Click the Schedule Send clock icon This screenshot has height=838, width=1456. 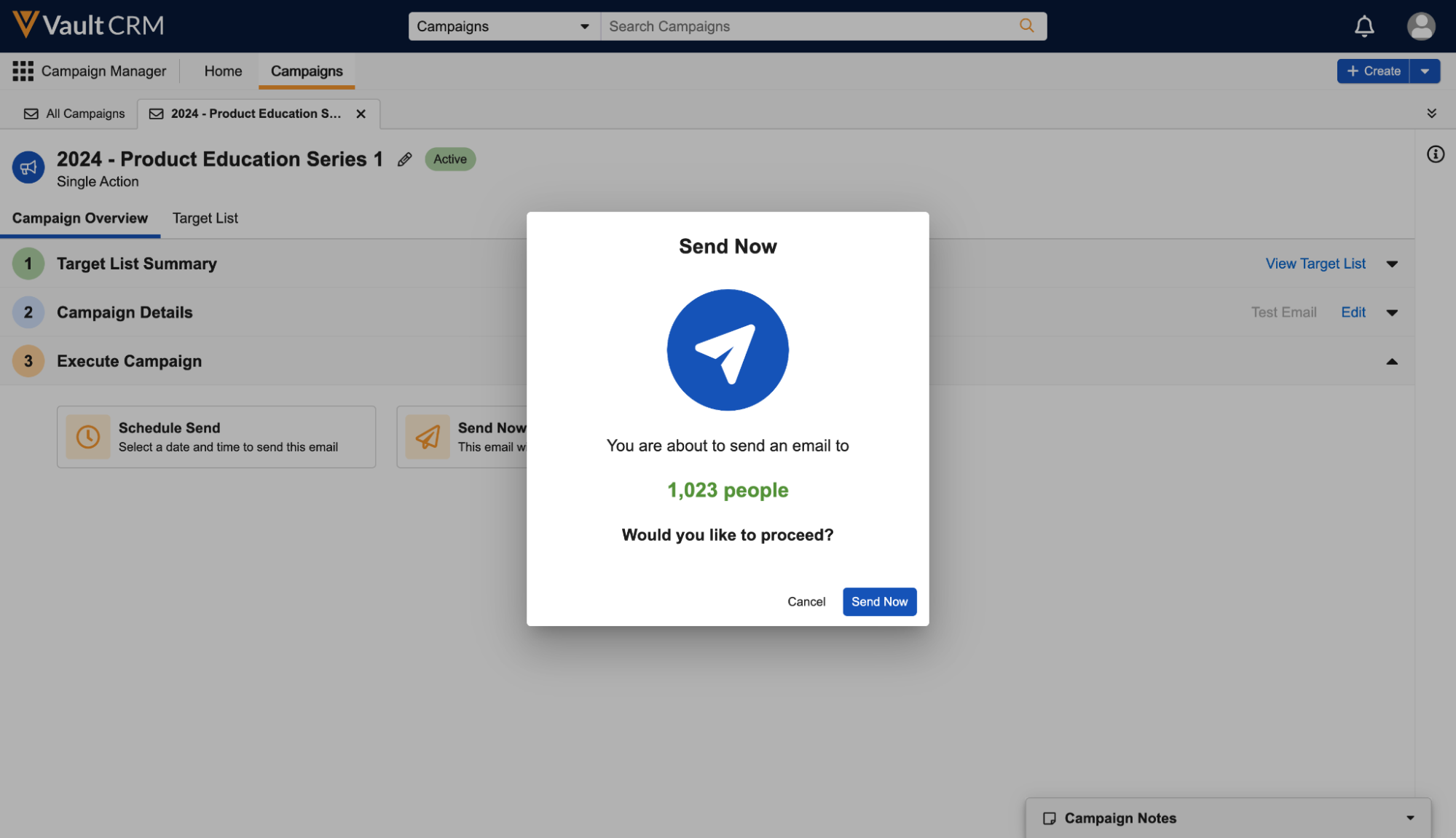[88, 436]
